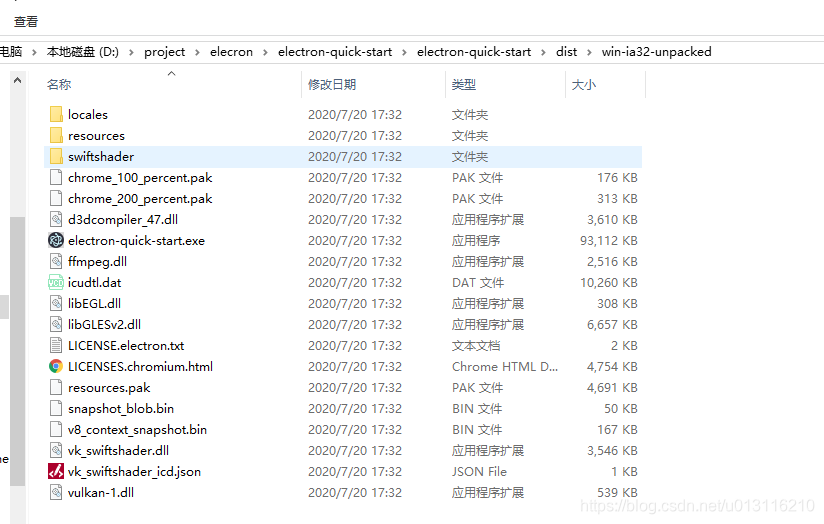Select v8_context_snapshot.bin file icon

[x=56, y=429]
